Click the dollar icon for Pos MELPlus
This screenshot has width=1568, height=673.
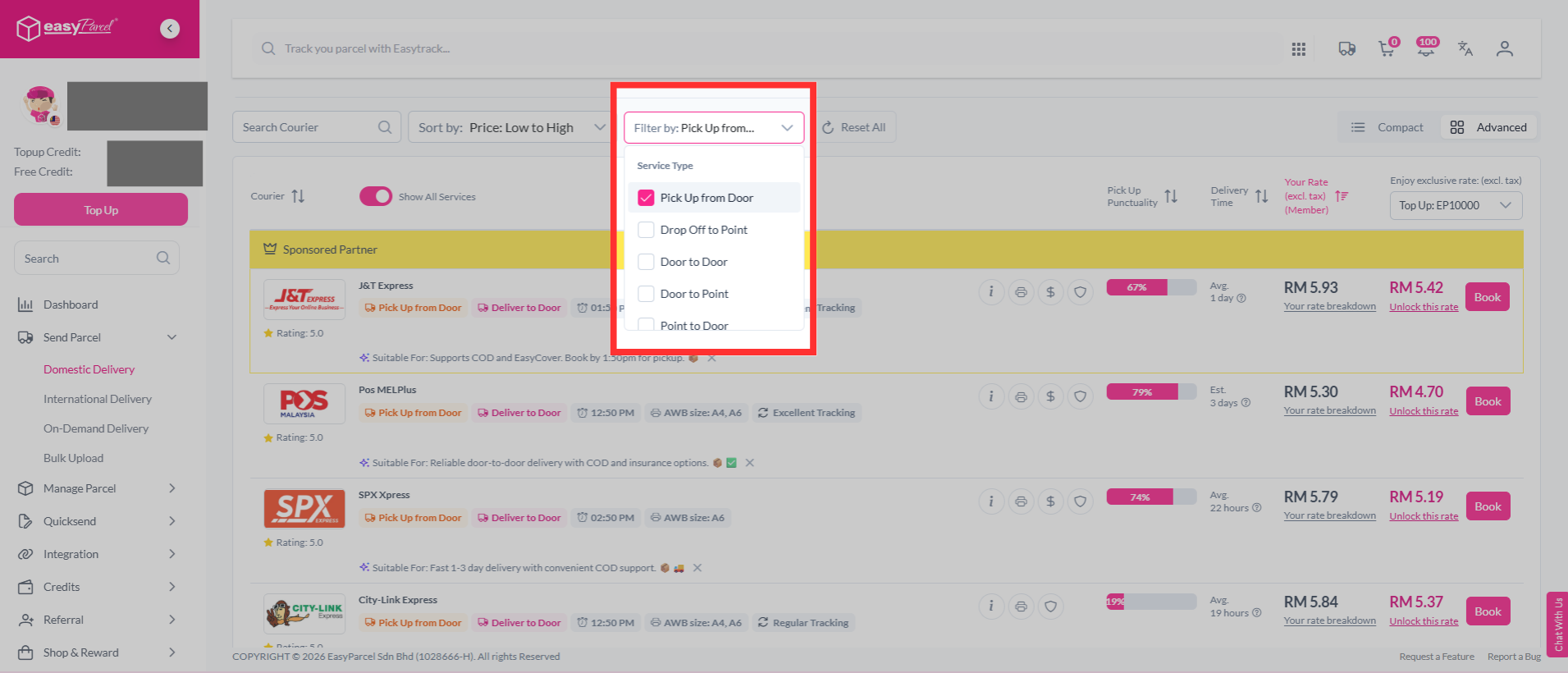(1050, 397)
